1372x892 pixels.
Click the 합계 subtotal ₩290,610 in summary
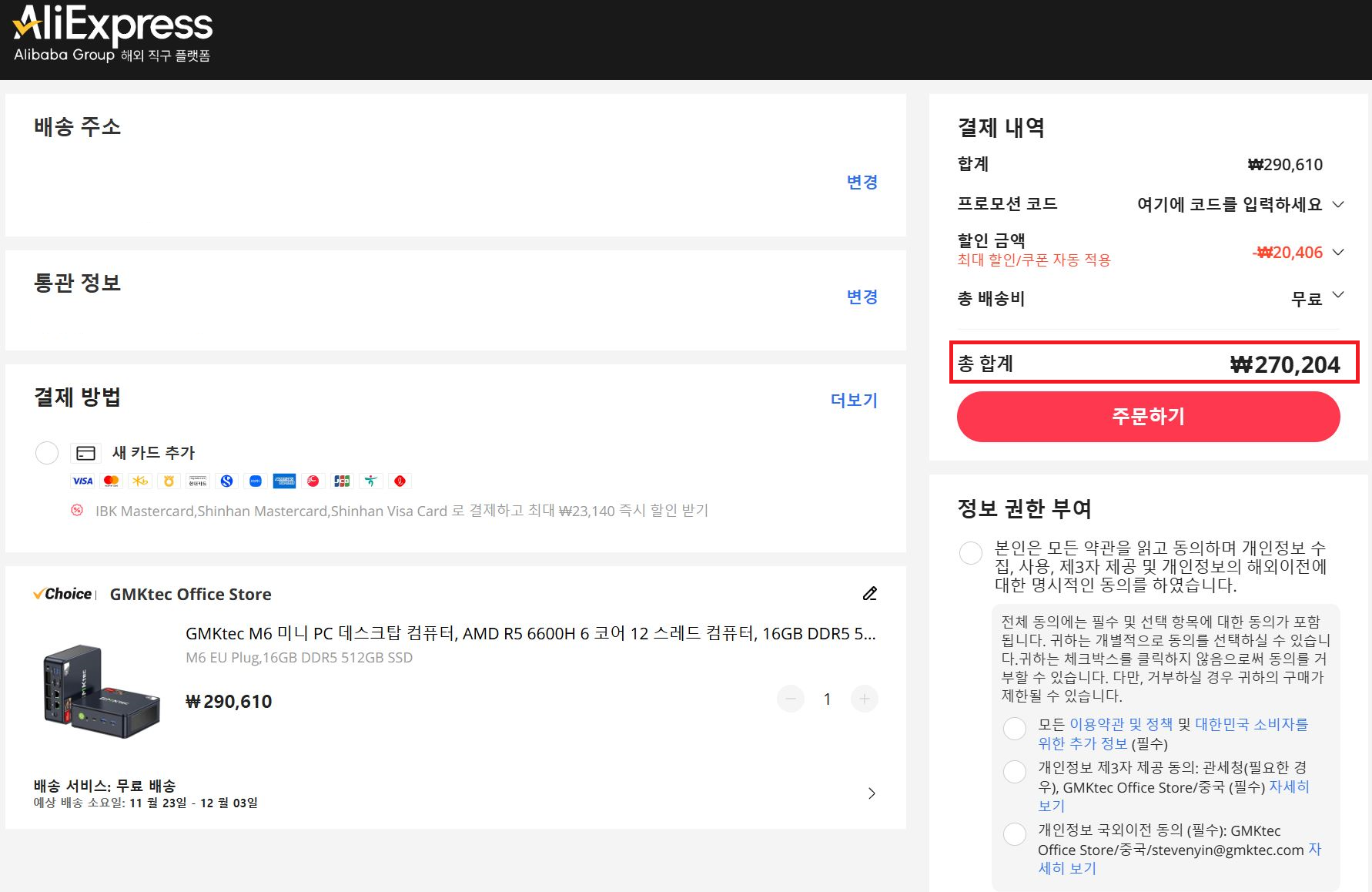click(1285, 164)
